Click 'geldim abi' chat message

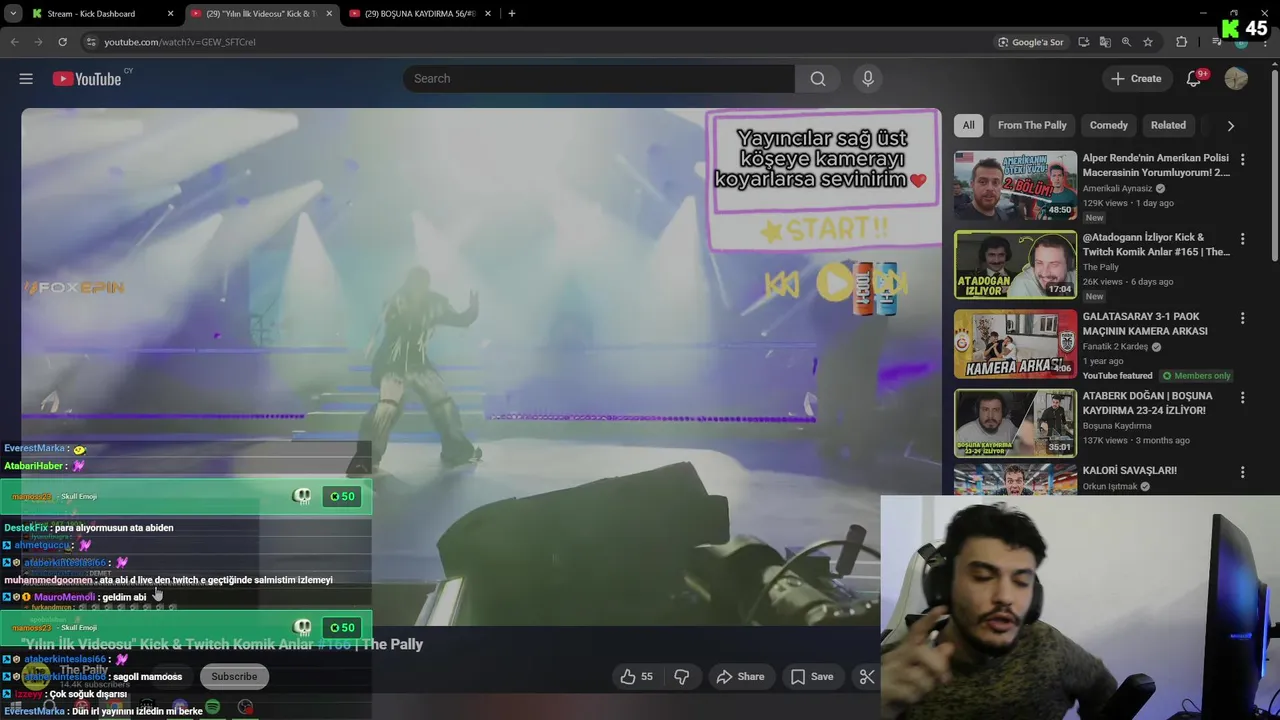click(124, 597)
